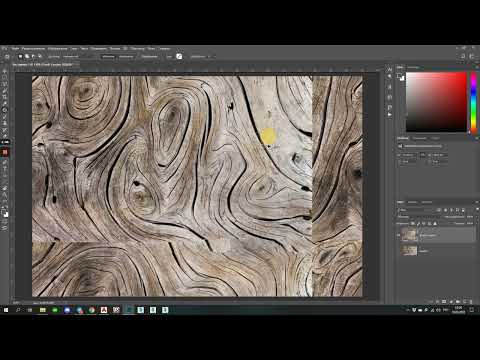The width and height of the screenshot is (480, 360).
Task: Toggle Lock all padlock icon
Action: [435, 223]
